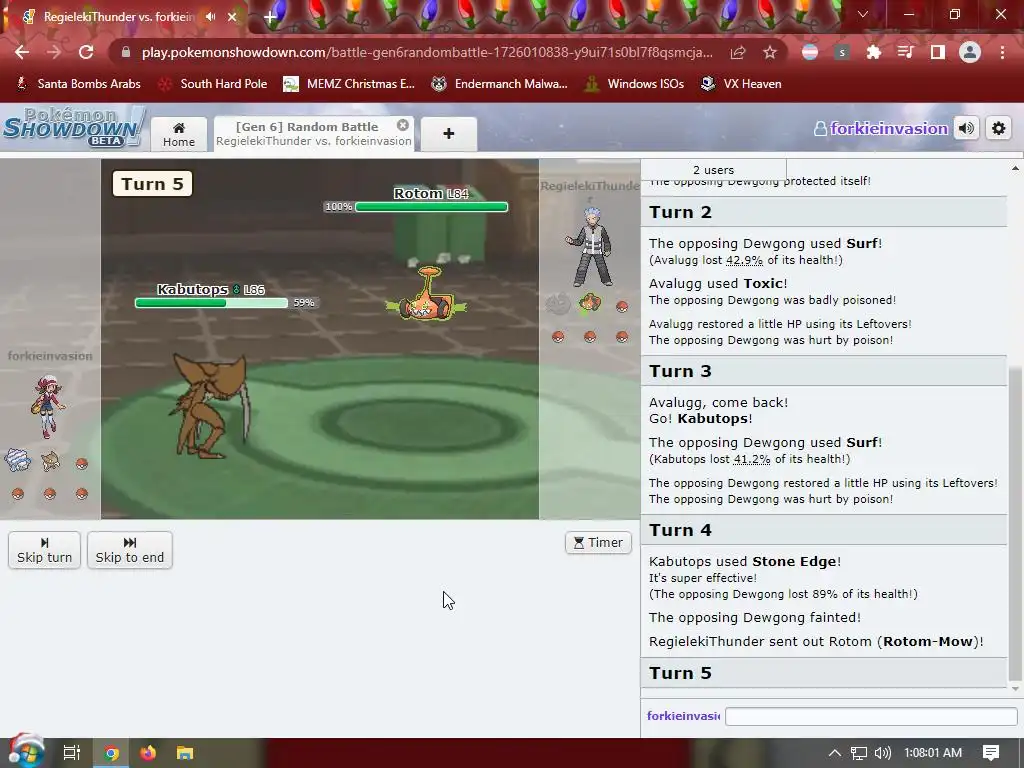Viewport: 1024px width, 768px height.
Task: Select the opposing Rotom sprite
Action: (426, 295)
